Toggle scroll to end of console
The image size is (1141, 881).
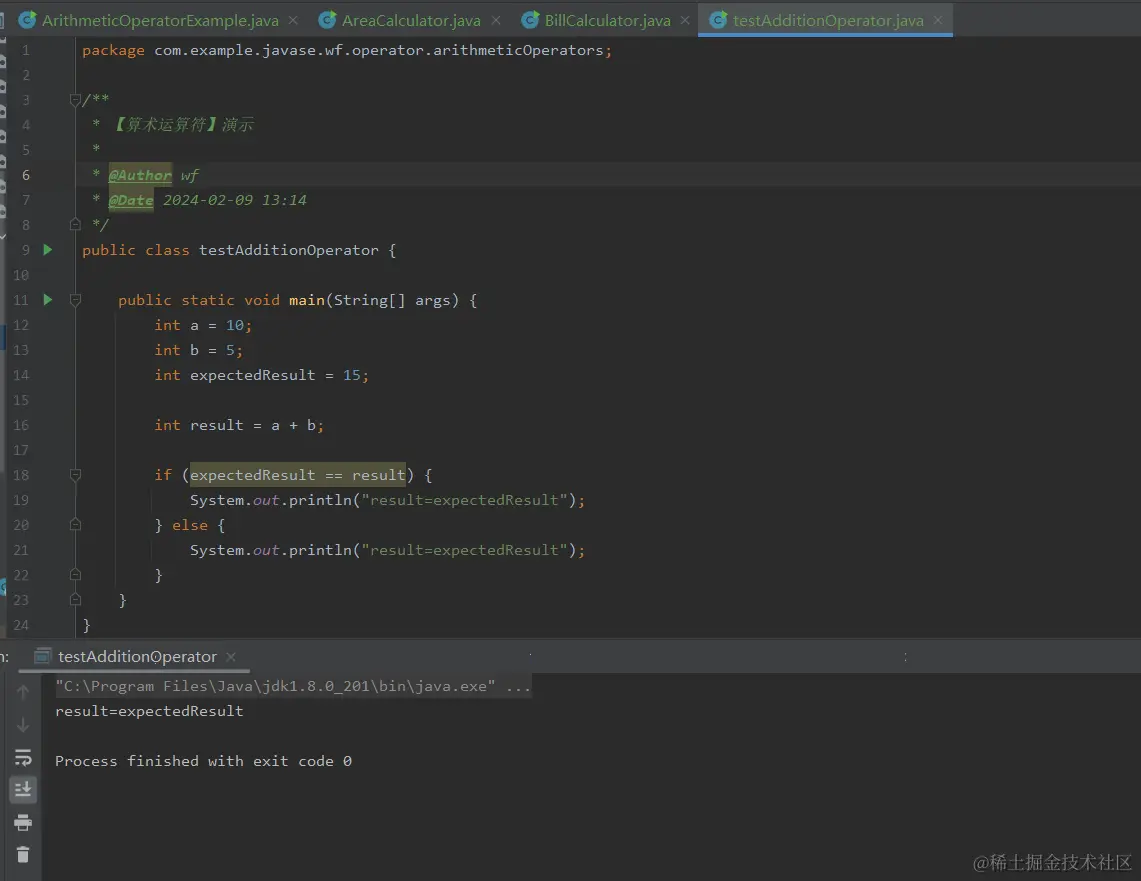point(23,789)
